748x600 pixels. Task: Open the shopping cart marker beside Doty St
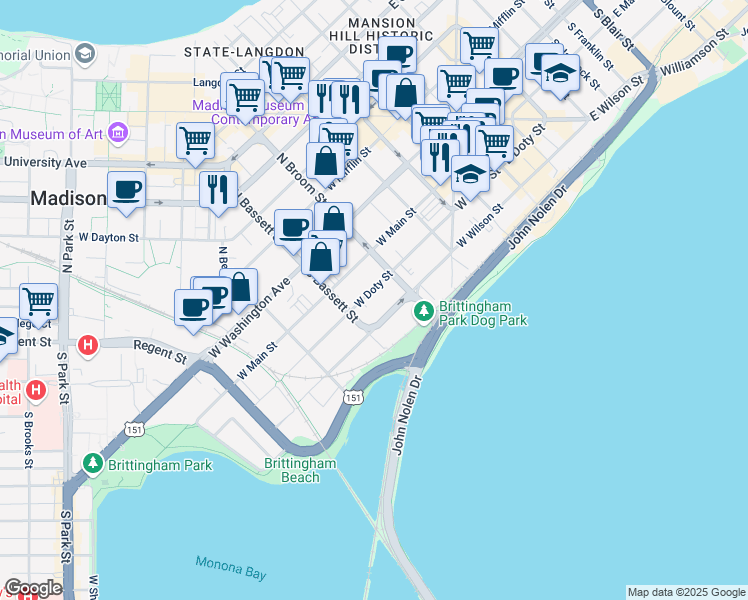click(495, 146)
